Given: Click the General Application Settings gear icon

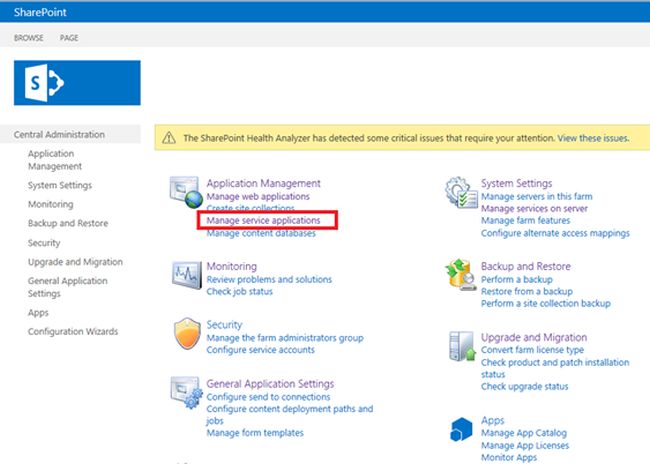Looking at the screenshot, I should 187,392.
